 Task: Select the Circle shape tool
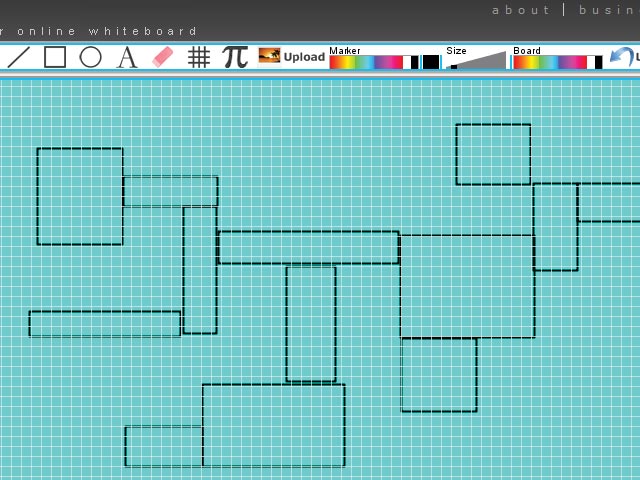(91, 57)
